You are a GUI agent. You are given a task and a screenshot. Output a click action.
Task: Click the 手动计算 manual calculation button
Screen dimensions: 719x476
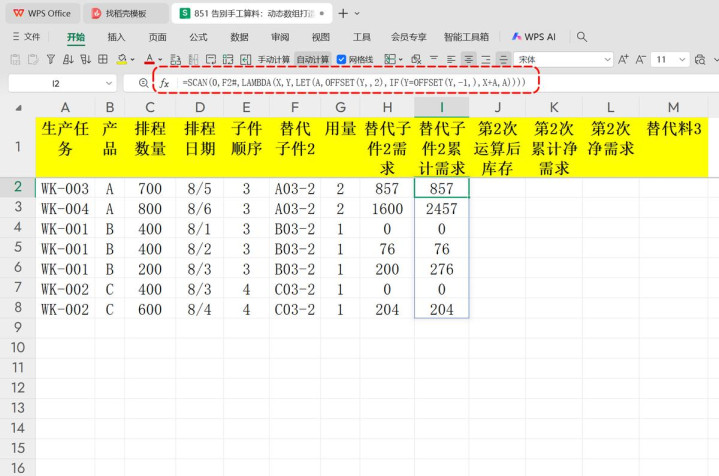(x=273, y=60)
